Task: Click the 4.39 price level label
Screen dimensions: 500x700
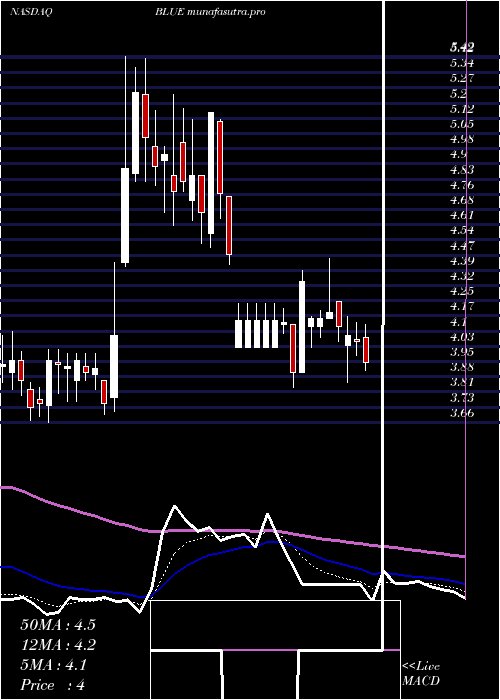Action: click(x=462, y=260)
